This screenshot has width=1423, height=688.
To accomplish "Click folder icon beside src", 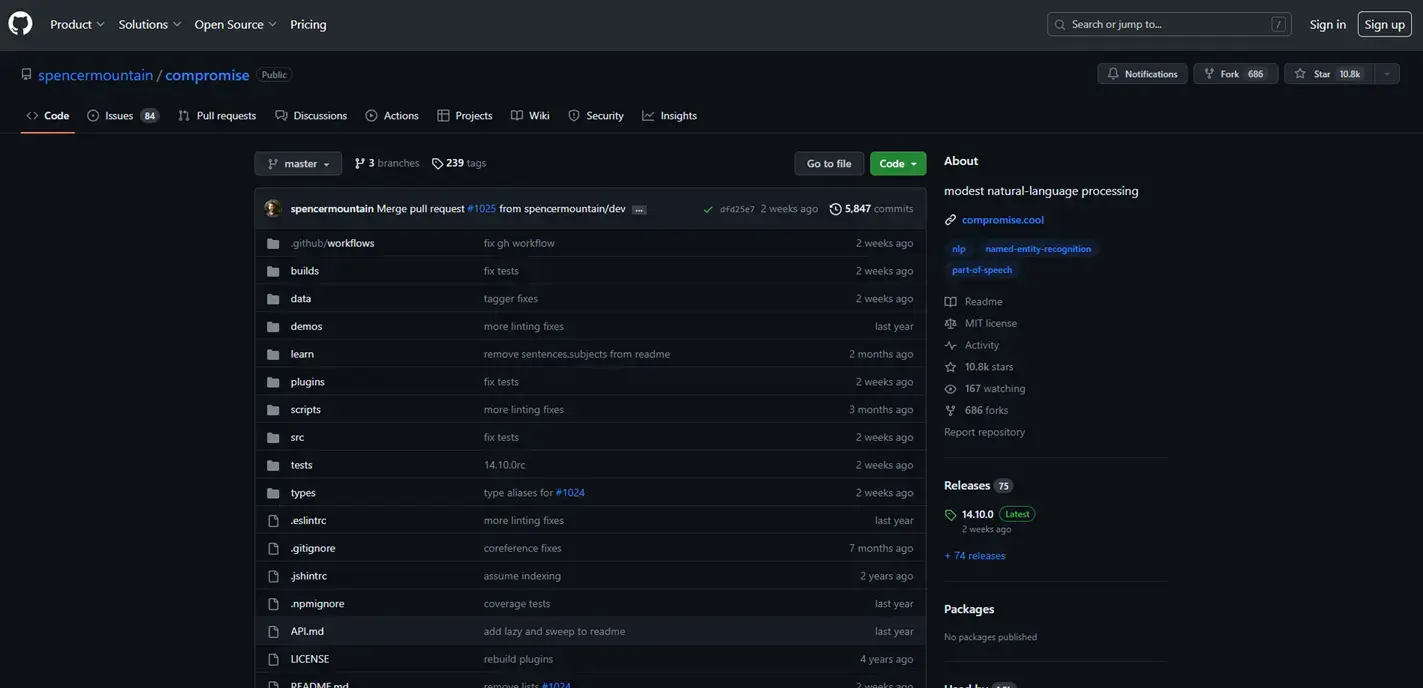I will click(x=273, y=438).
